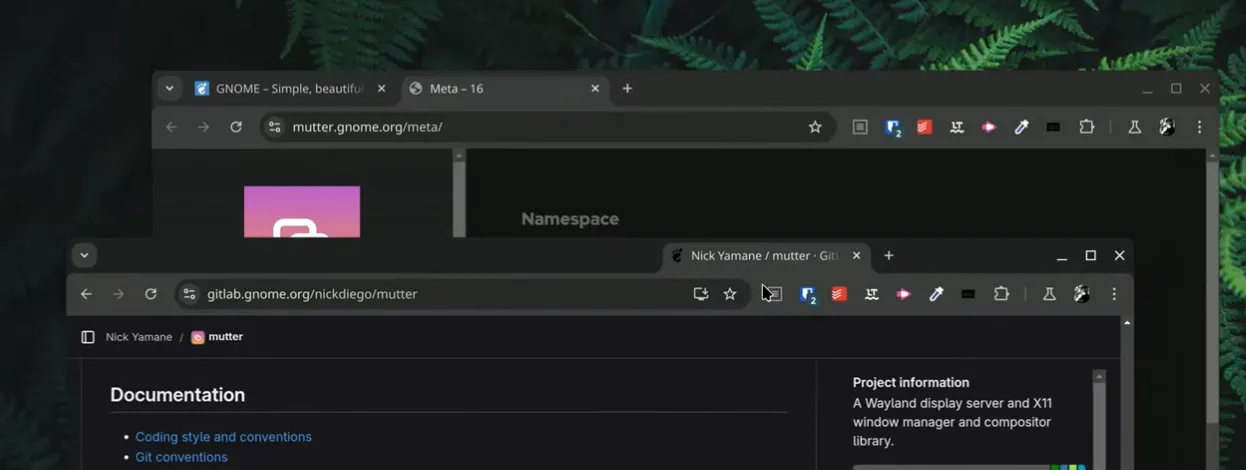
Task: Bookmark the mutter.gnome.org page with star
Action: [x=815, y=127]
